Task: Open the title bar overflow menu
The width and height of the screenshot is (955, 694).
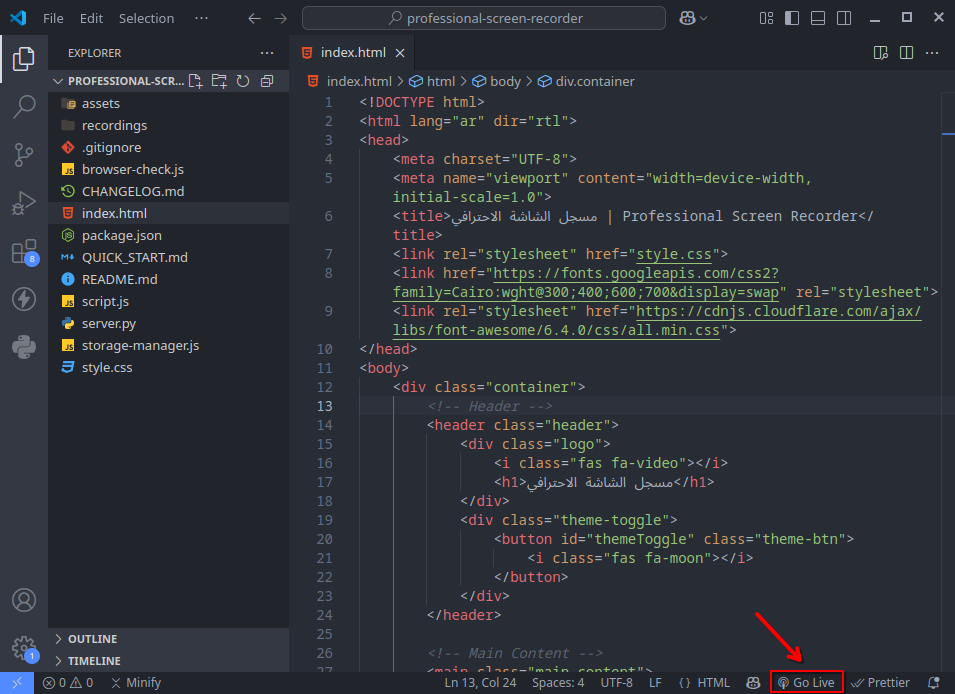Action: (201, 18)
